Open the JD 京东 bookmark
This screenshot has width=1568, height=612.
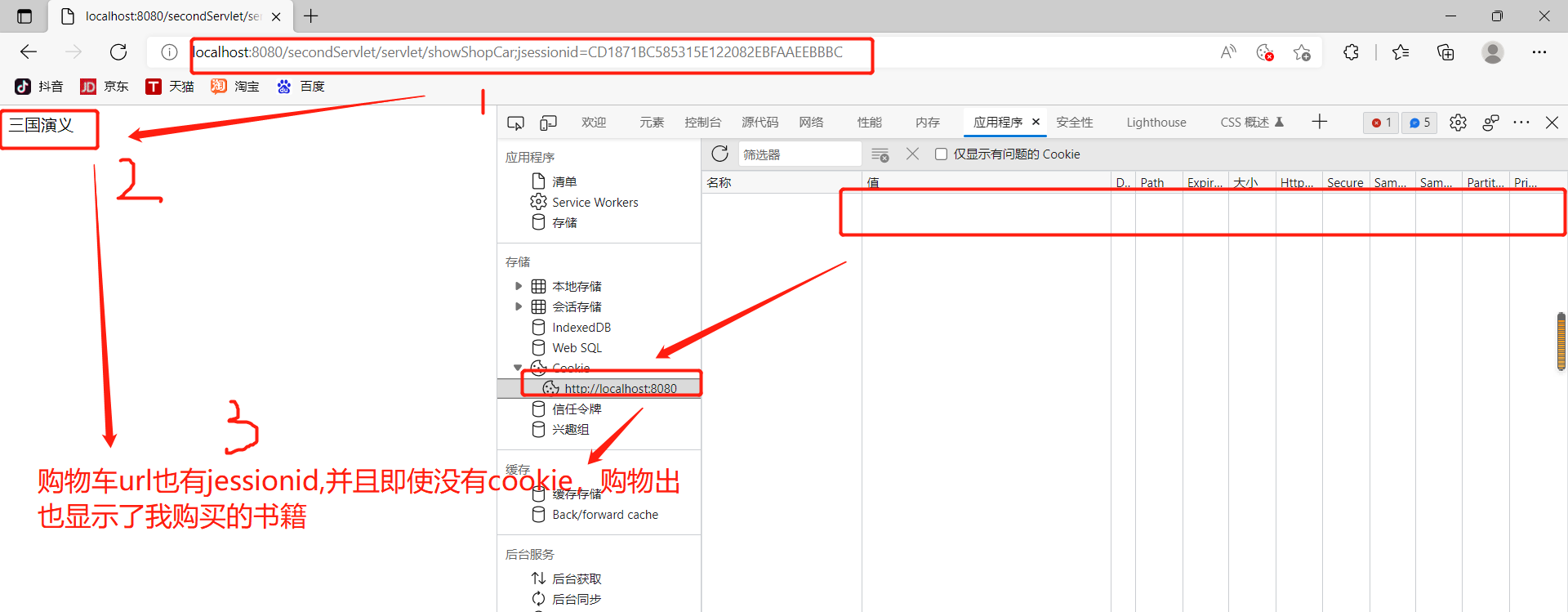pos(104,87)
